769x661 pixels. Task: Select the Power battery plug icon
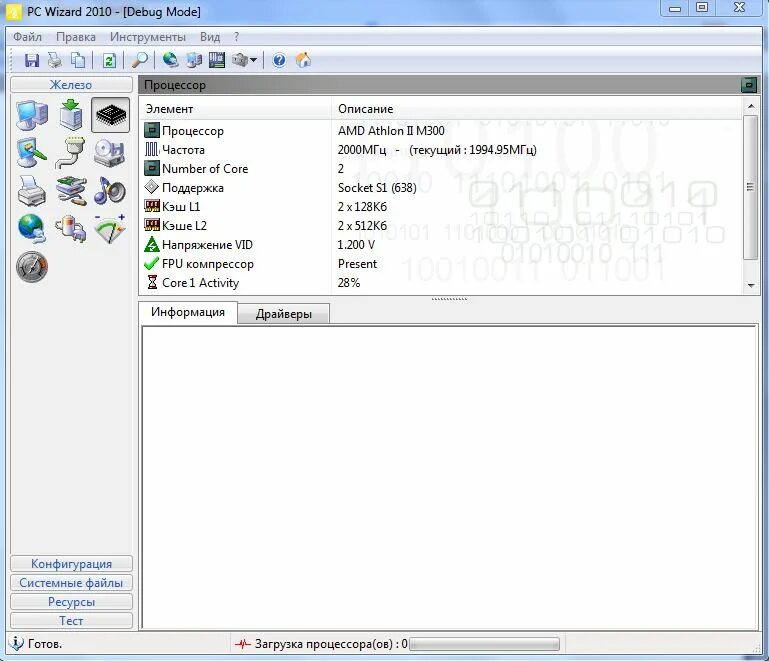click(71, 229)
